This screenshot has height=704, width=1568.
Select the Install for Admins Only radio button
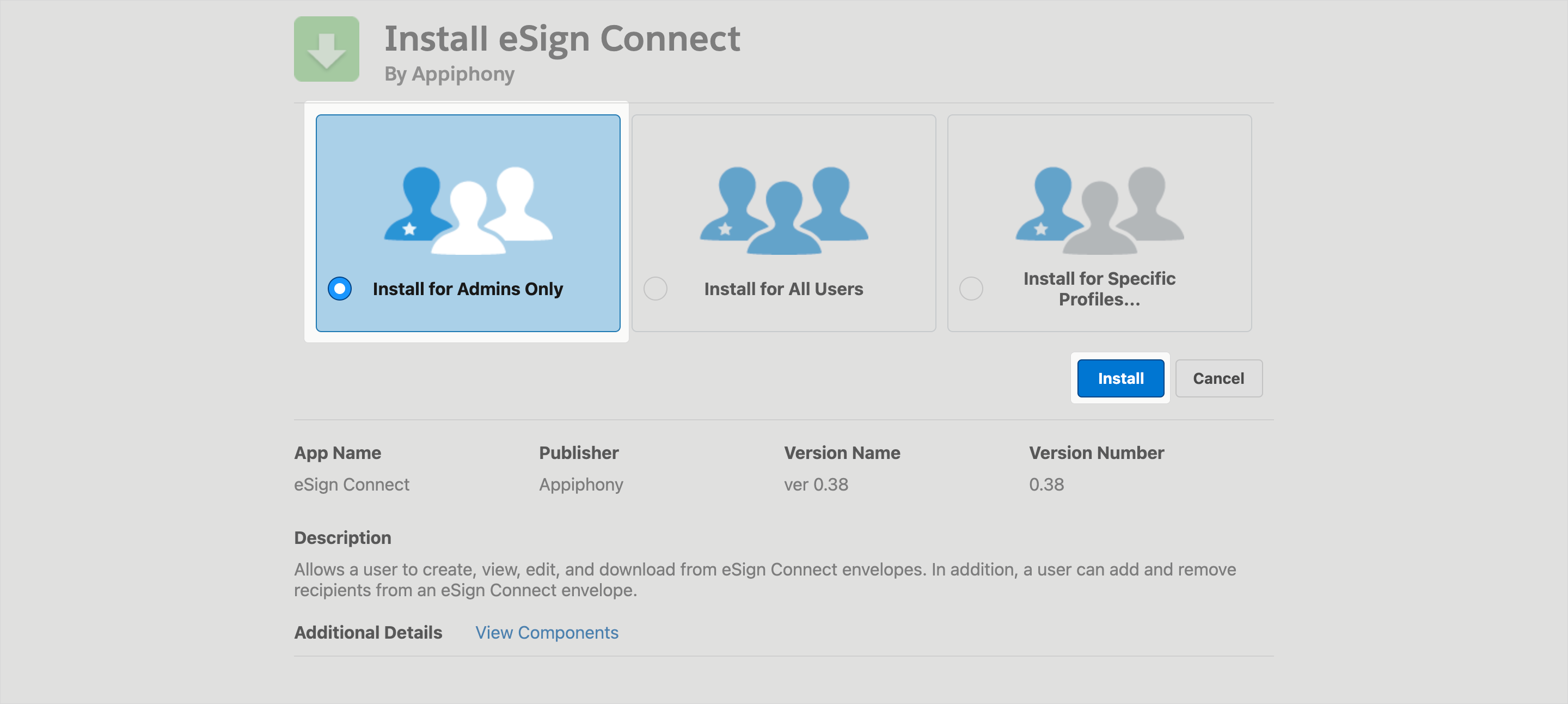point(340,289)
